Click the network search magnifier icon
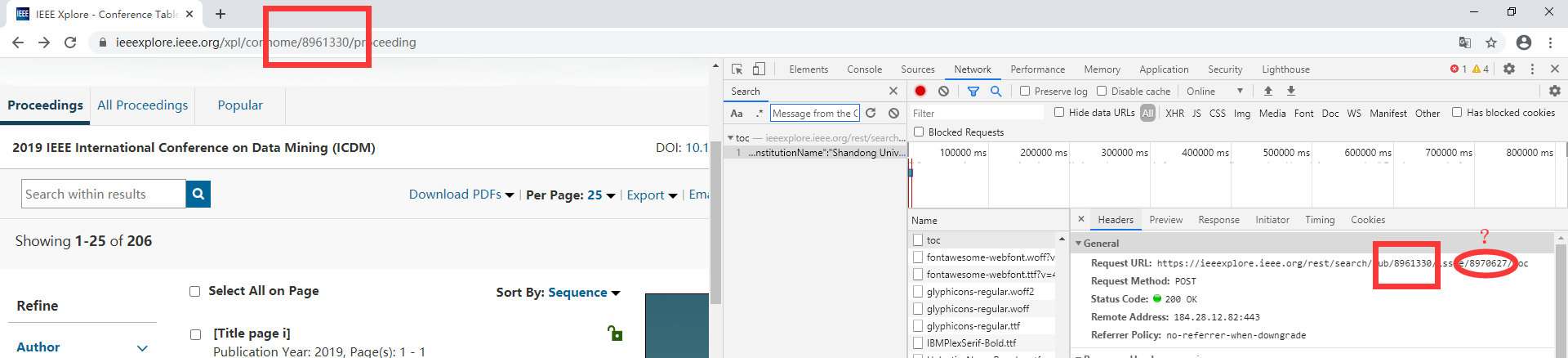This screenshot has width=1568, height=358. [x=996, y=91]
